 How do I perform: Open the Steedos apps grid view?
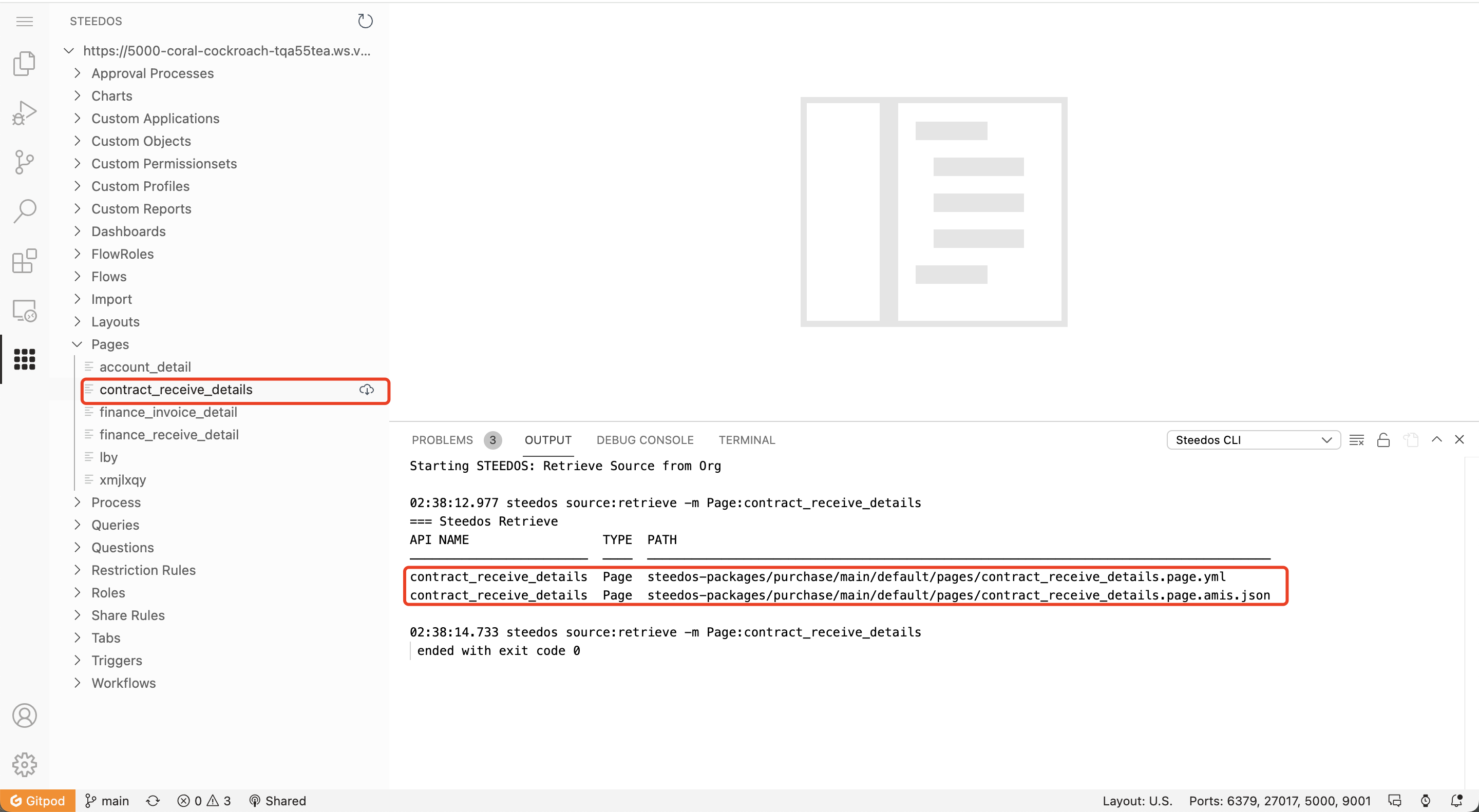click(24, 359)
